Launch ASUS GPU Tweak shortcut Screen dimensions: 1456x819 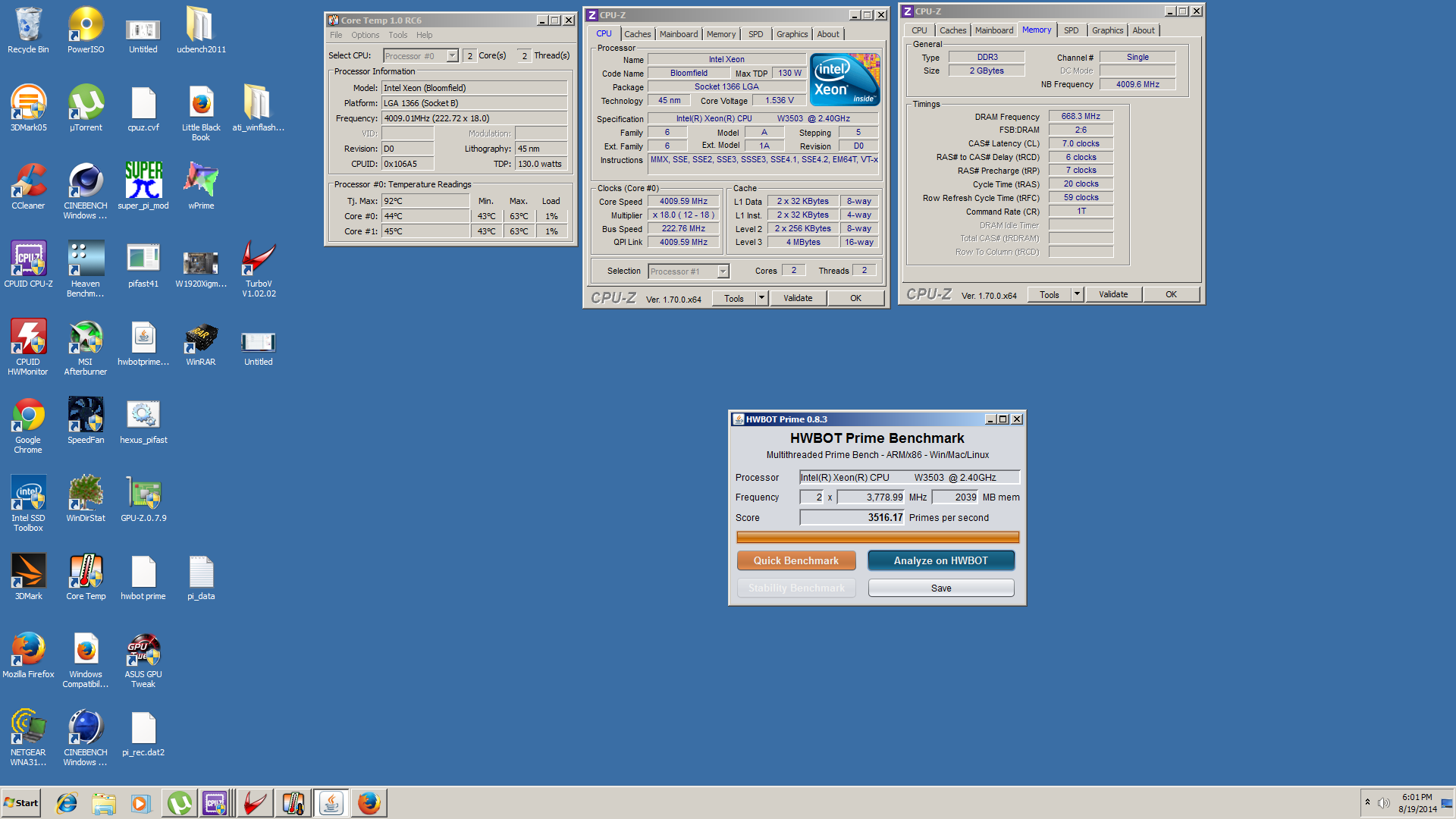[x=143, y=660]
